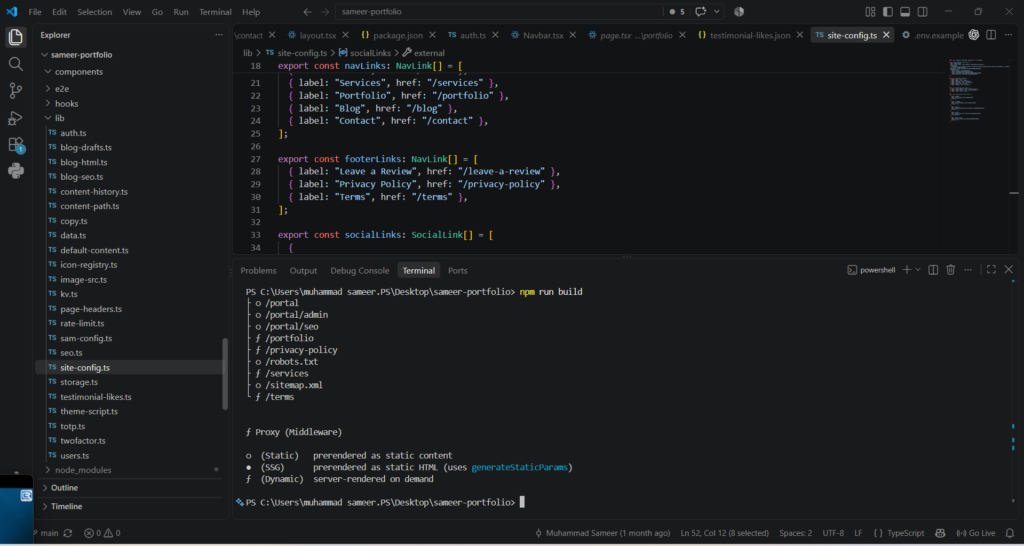Open the Explorer panel's more actions menu
The width and height of the screenshot is (1024, 546).
tap(219, 35)
